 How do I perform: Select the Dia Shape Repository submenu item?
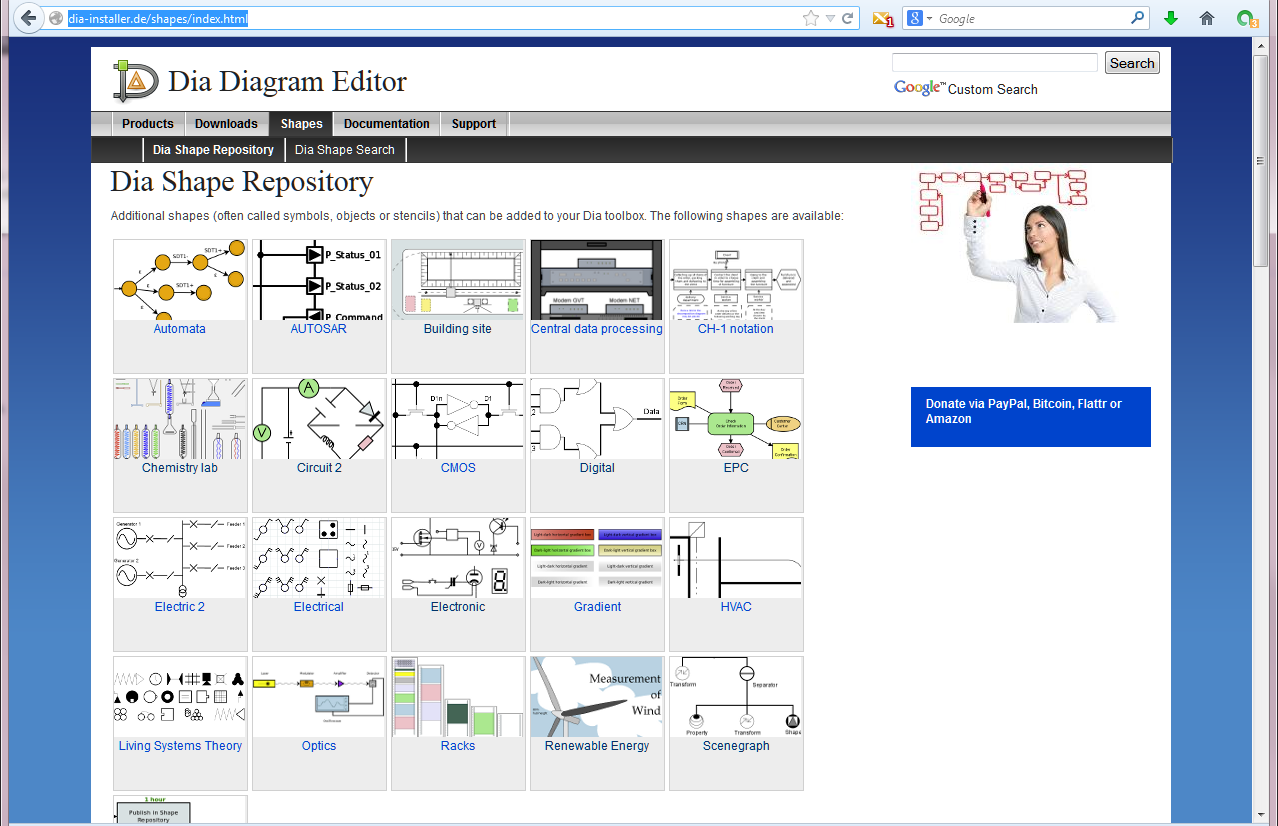click(213, 150)
